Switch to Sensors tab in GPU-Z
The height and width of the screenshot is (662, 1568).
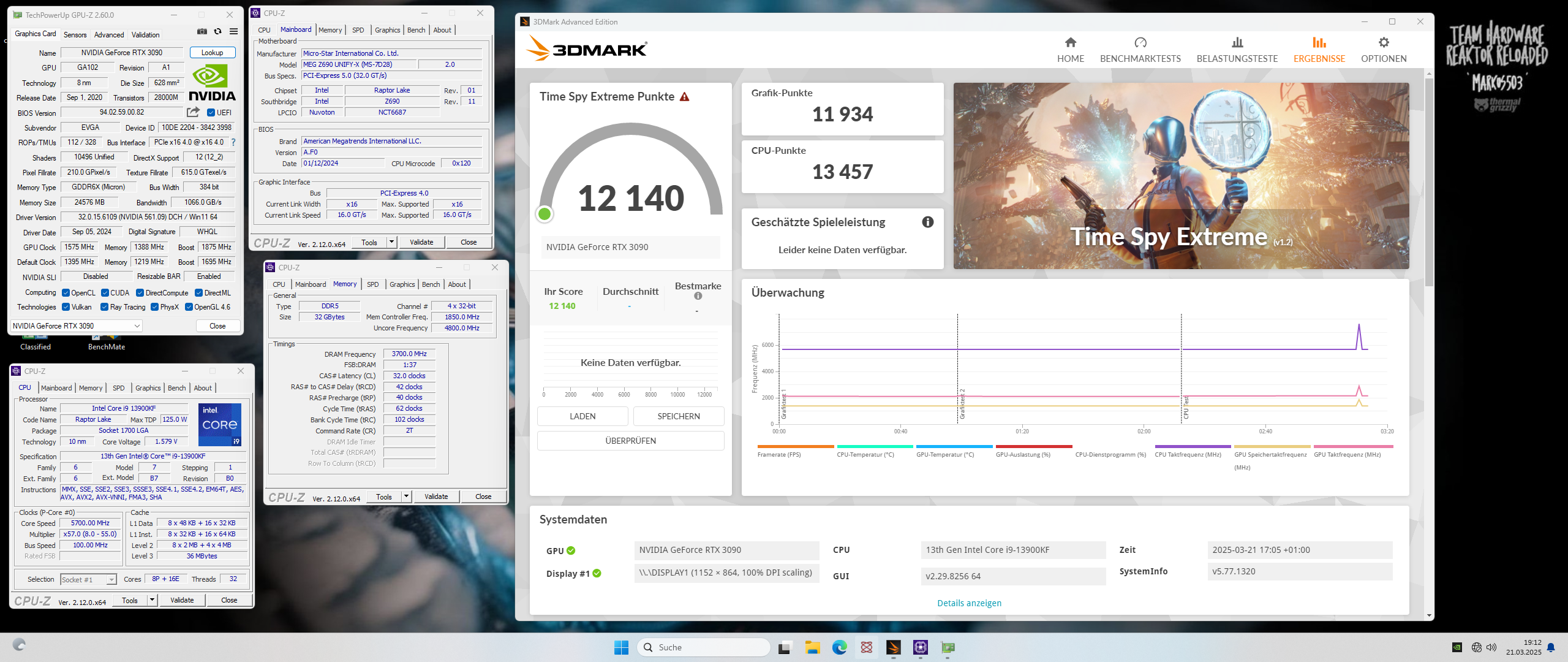point(75,35)
